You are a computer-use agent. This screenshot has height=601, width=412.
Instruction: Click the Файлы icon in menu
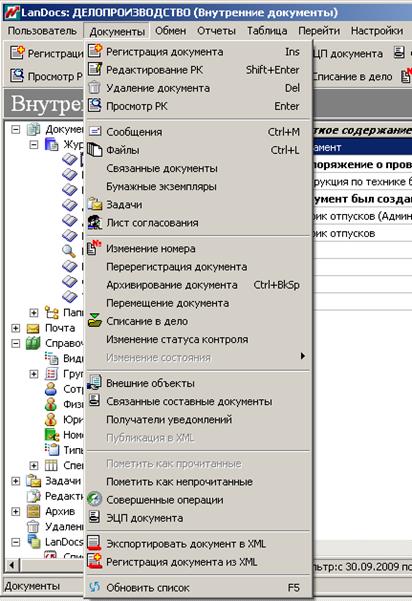(x=95, y=149)
